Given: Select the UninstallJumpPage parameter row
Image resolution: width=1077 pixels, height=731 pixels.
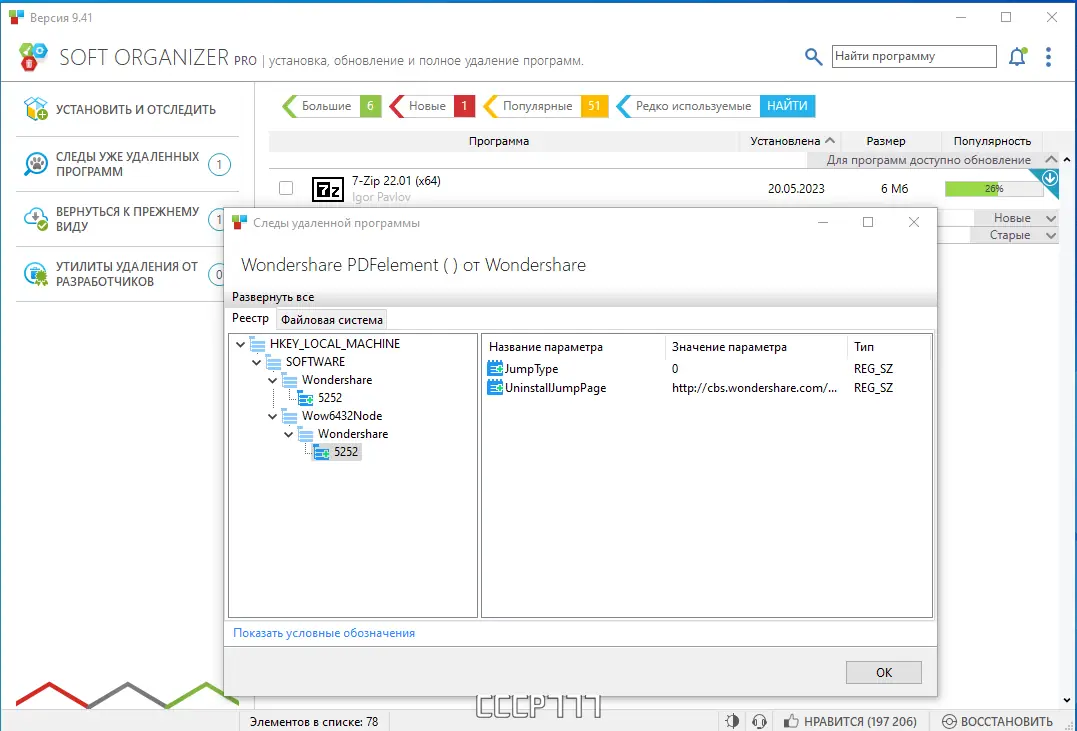Looking at the screenshot, I should pyautogui.click(x=707, y=388).
